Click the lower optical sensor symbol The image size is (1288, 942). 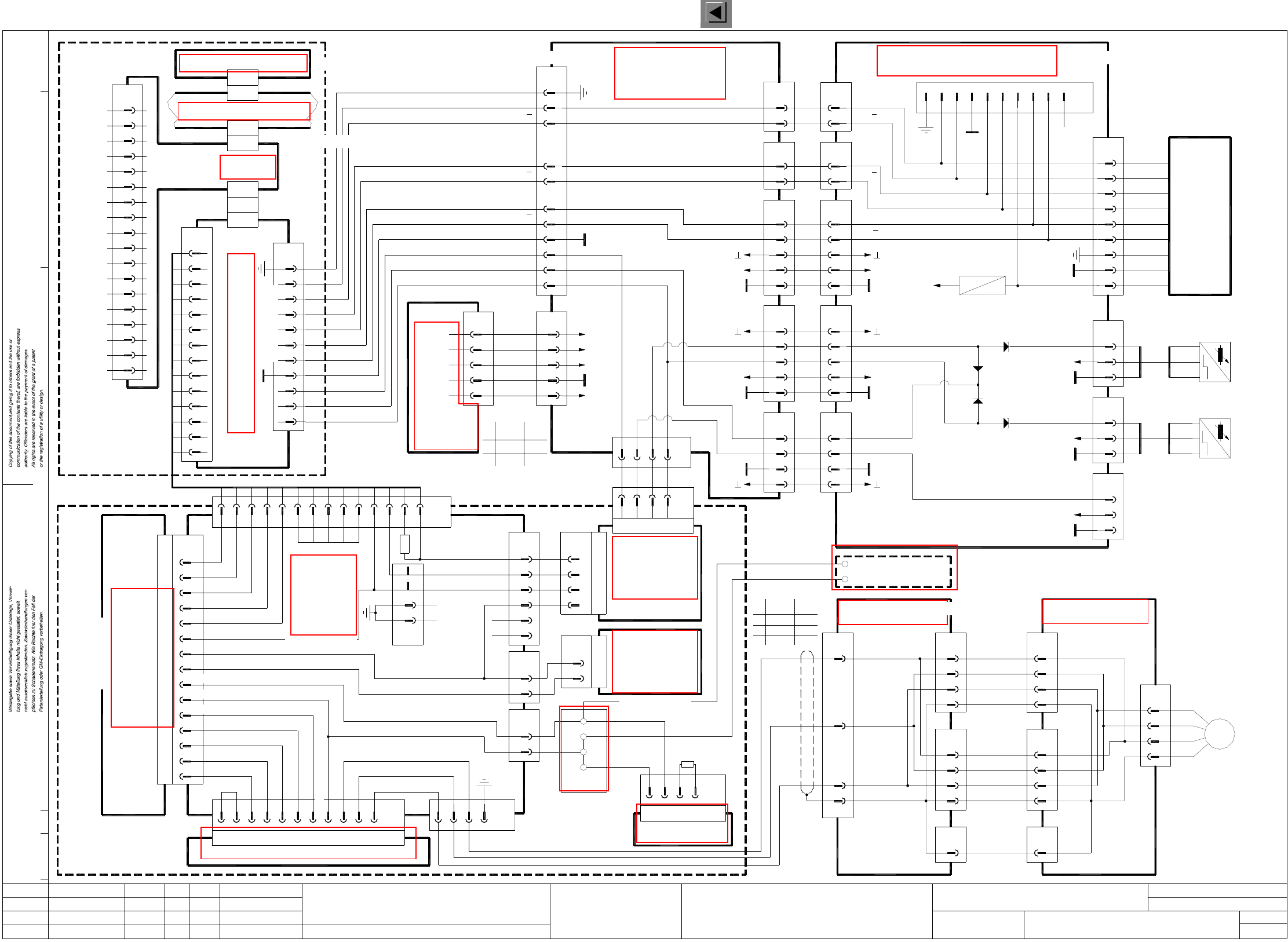(x=1214, y=438)
